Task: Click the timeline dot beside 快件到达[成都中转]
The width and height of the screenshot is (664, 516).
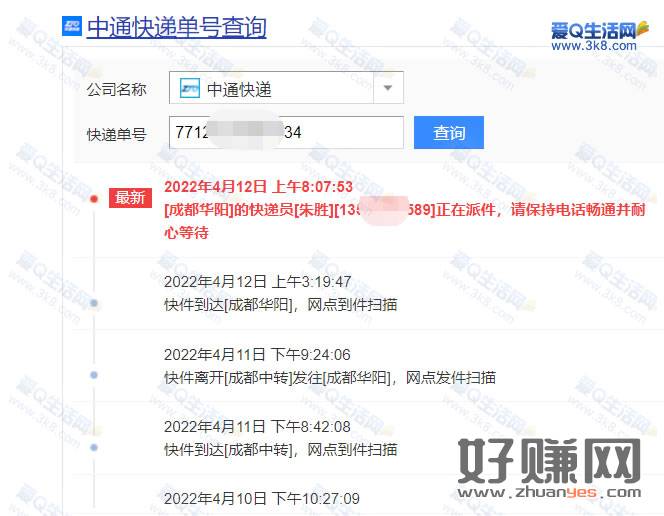Action: [94, 447]
